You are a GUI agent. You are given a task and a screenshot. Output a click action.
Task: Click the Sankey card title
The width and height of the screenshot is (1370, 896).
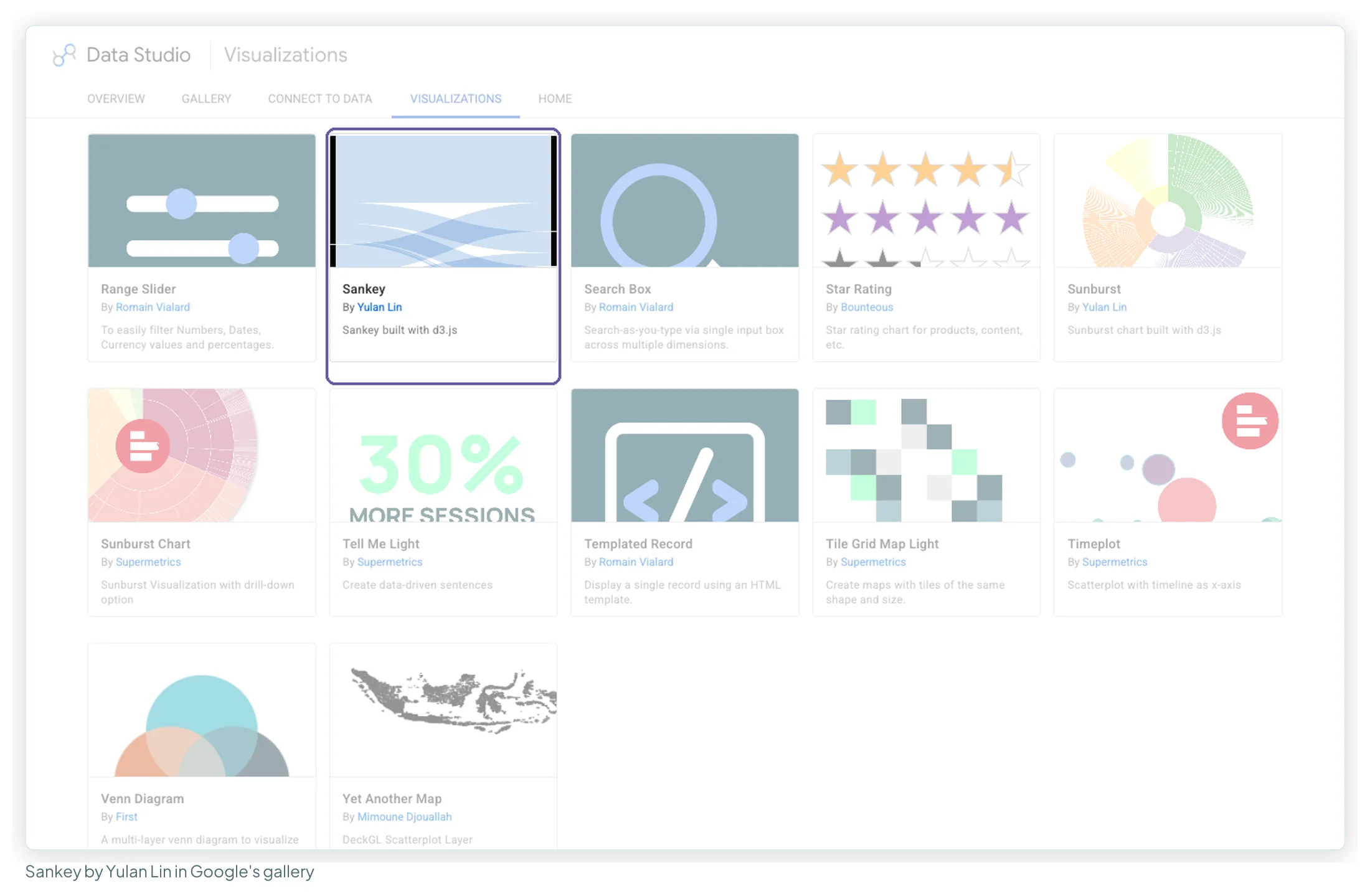click(x=364, y=289)
